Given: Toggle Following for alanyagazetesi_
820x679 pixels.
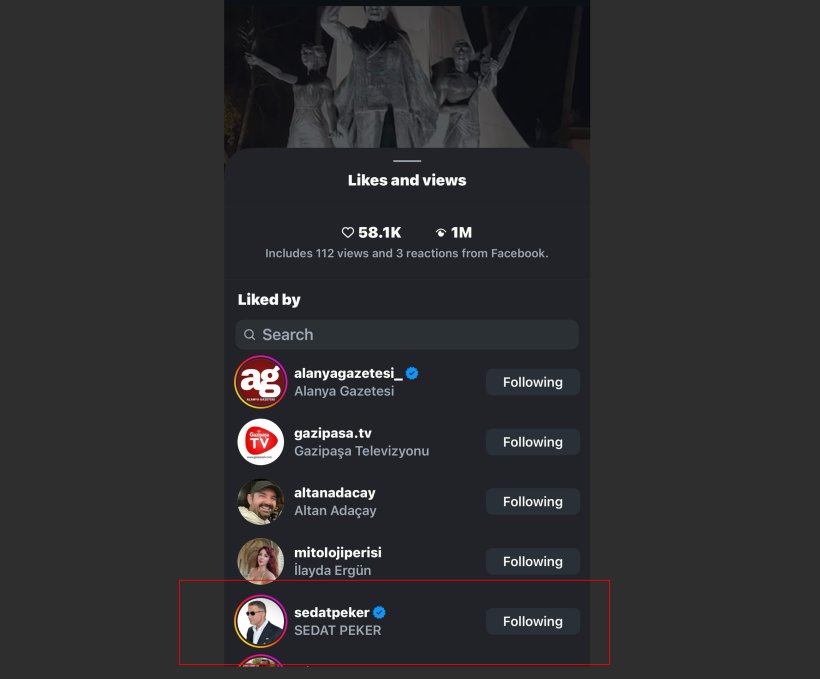Looking at the screenshot, I should (x=532, y=382).
